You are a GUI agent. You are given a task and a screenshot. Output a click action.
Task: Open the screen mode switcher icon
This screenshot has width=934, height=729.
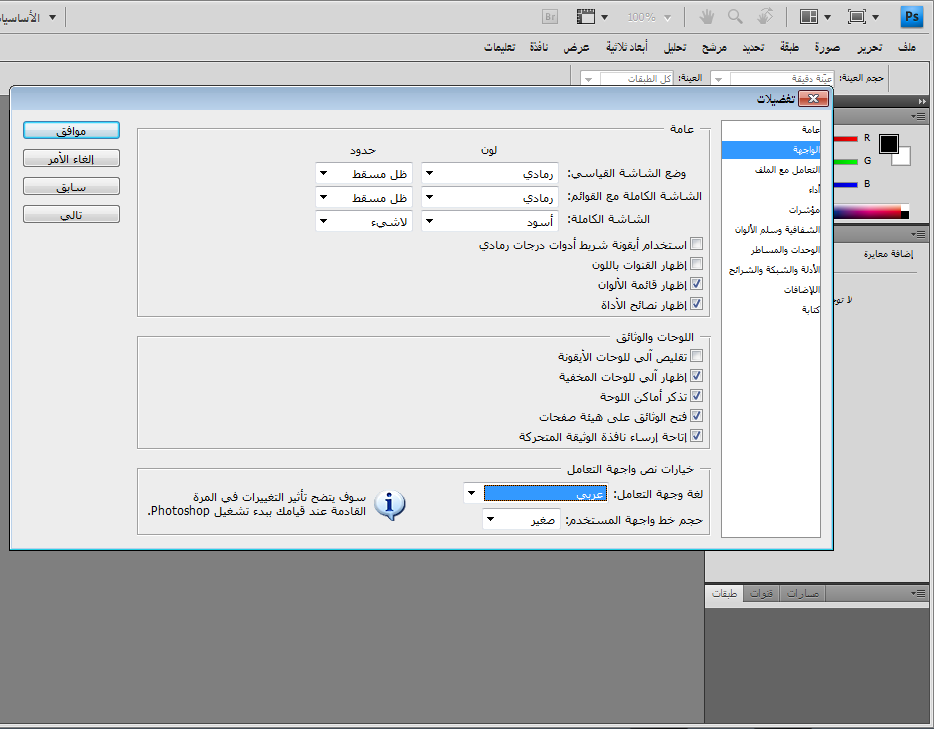point(857,17)
